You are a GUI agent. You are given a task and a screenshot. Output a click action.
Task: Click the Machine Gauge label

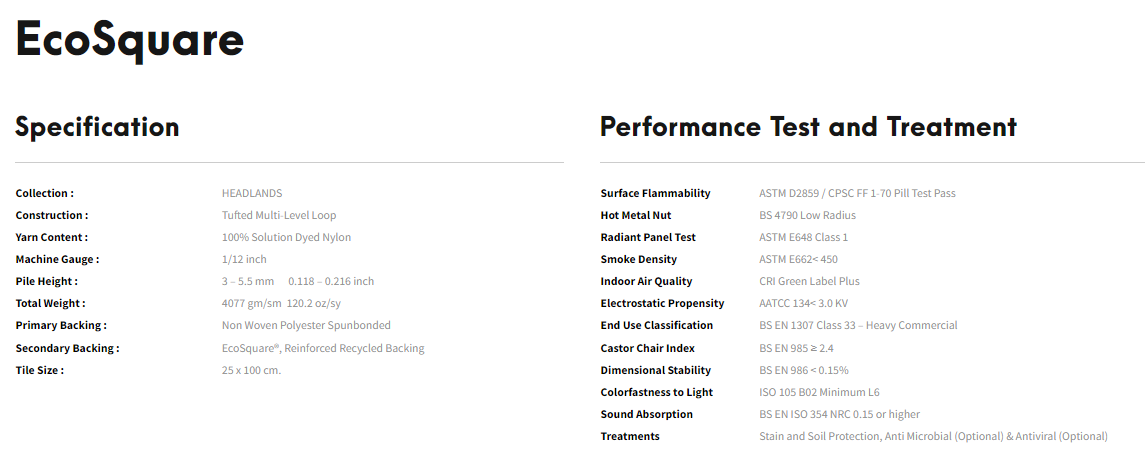57,259
